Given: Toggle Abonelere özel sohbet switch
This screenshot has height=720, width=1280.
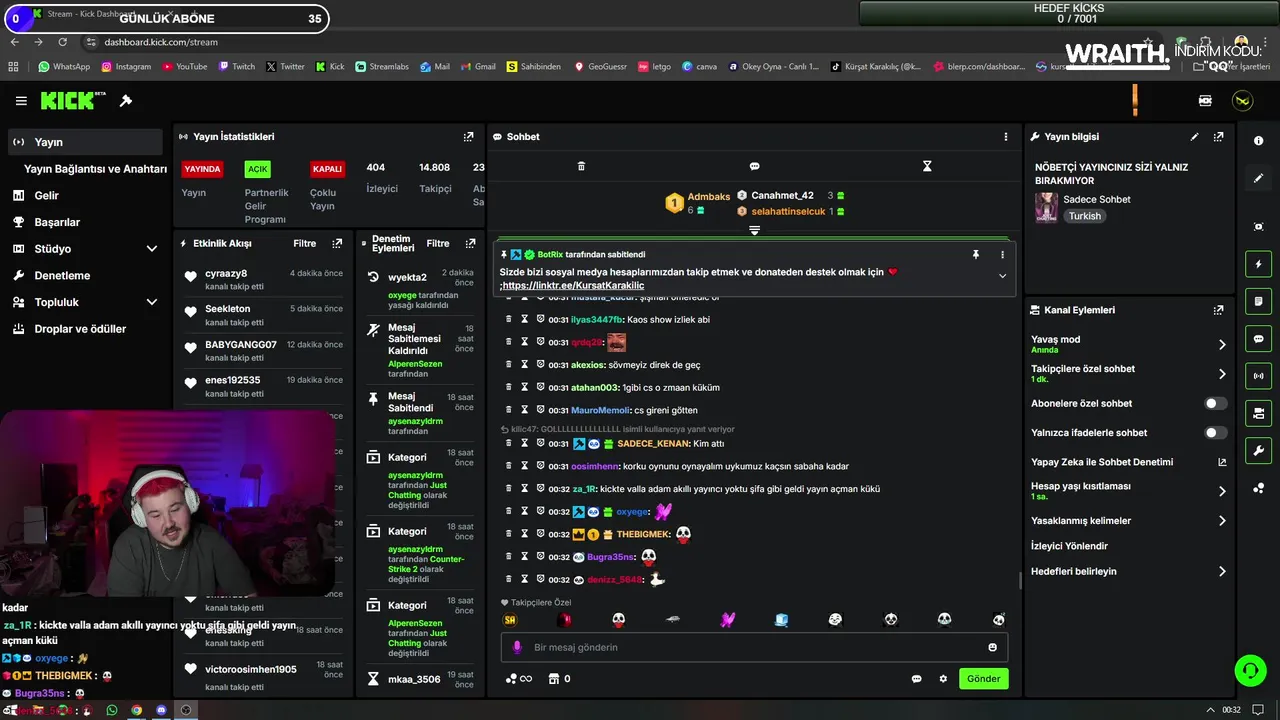Looking at the screenshot, I should coord(1215,404).
